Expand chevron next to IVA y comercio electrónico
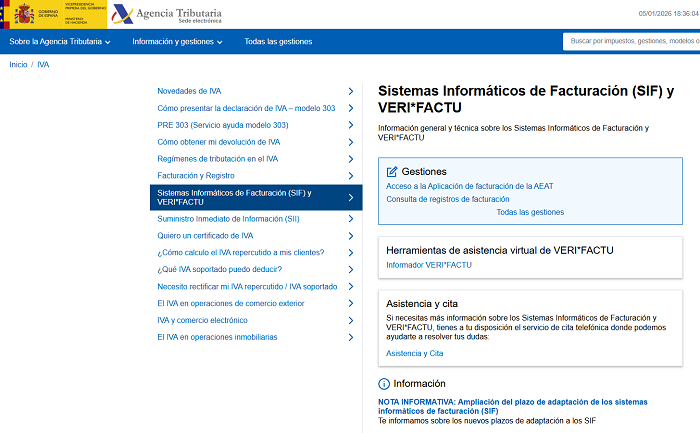700x433 pixels. (x=351, y=321)
